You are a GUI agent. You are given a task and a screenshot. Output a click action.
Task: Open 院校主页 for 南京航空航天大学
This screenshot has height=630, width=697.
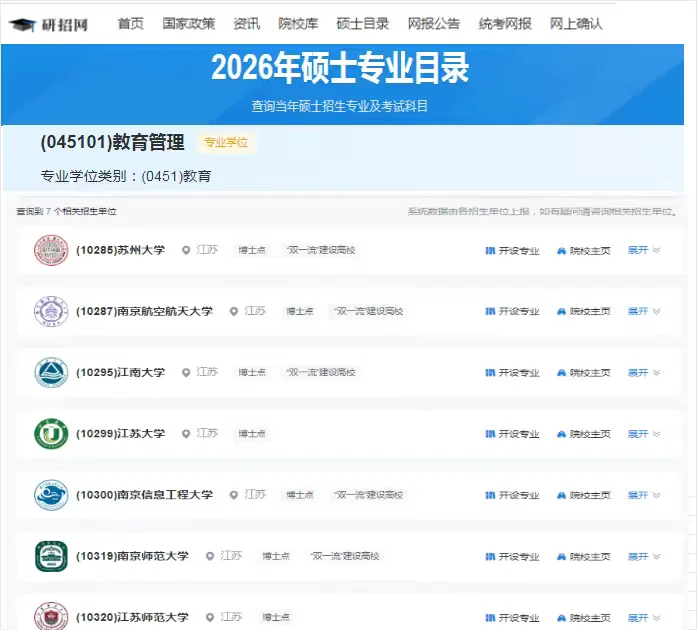point(584,312)
